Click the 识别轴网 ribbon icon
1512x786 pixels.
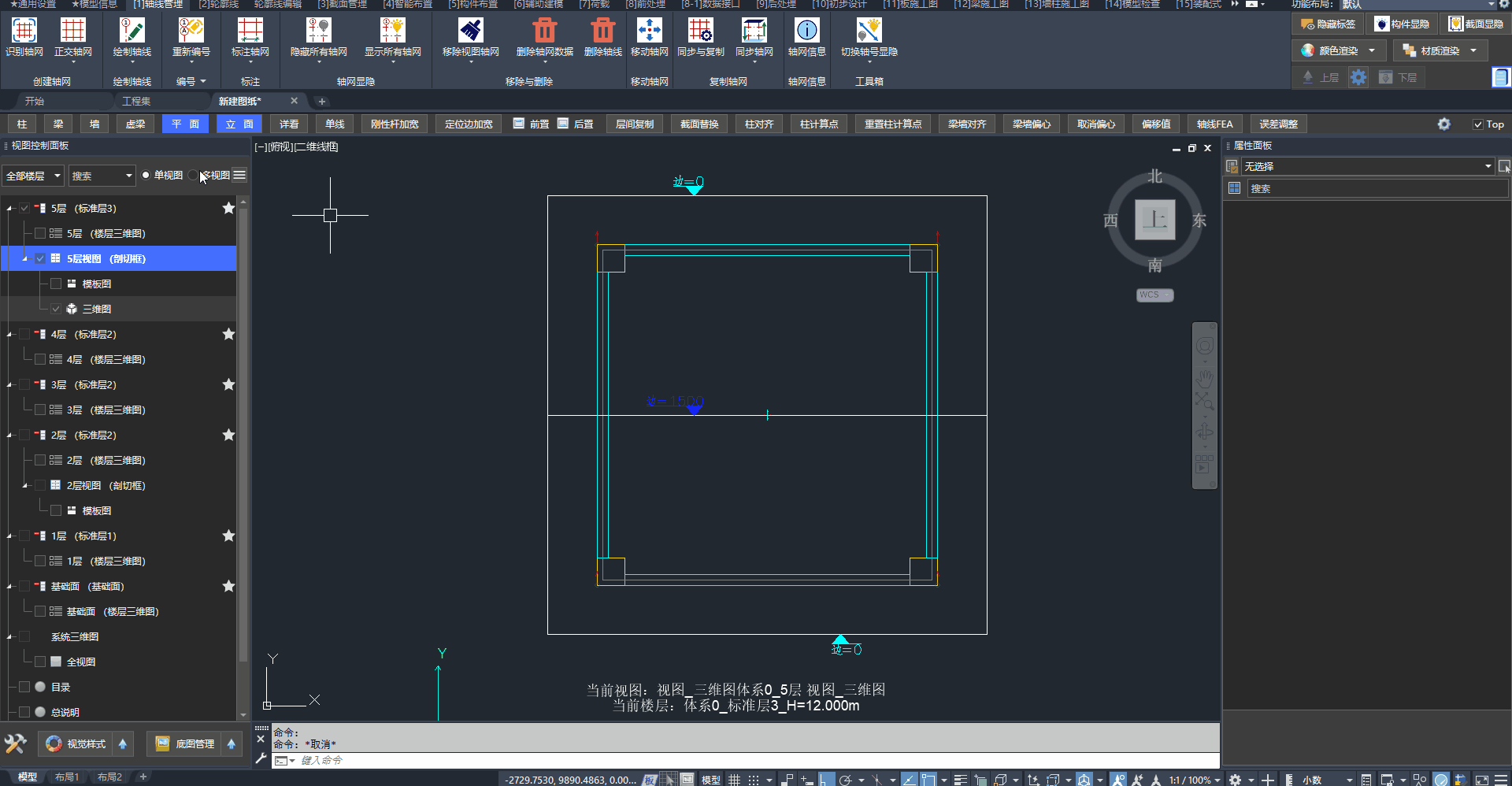(24, 32)
